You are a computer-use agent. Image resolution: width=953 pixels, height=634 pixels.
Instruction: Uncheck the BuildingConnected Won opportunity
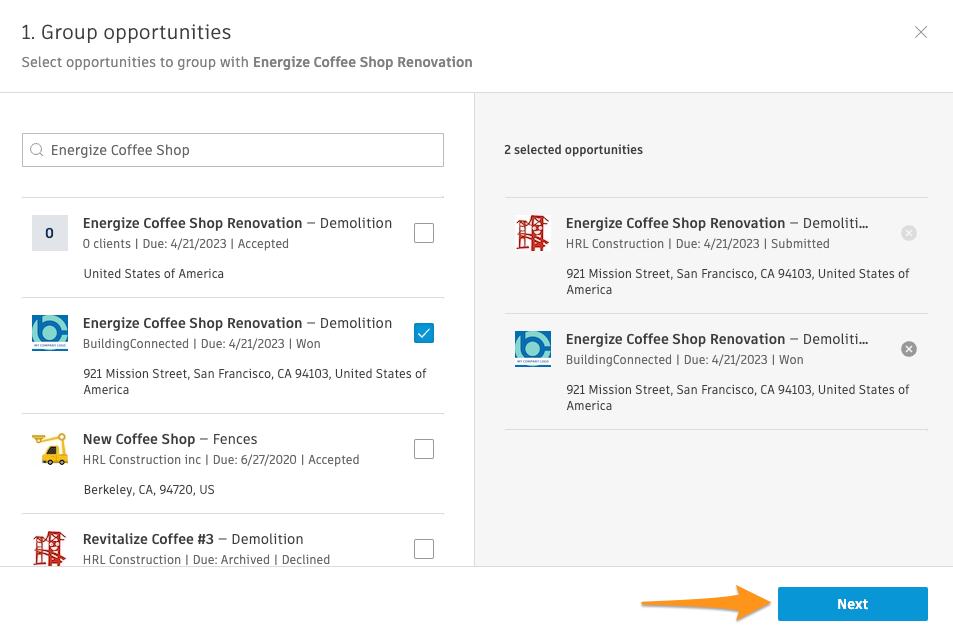tap(424, 333)
